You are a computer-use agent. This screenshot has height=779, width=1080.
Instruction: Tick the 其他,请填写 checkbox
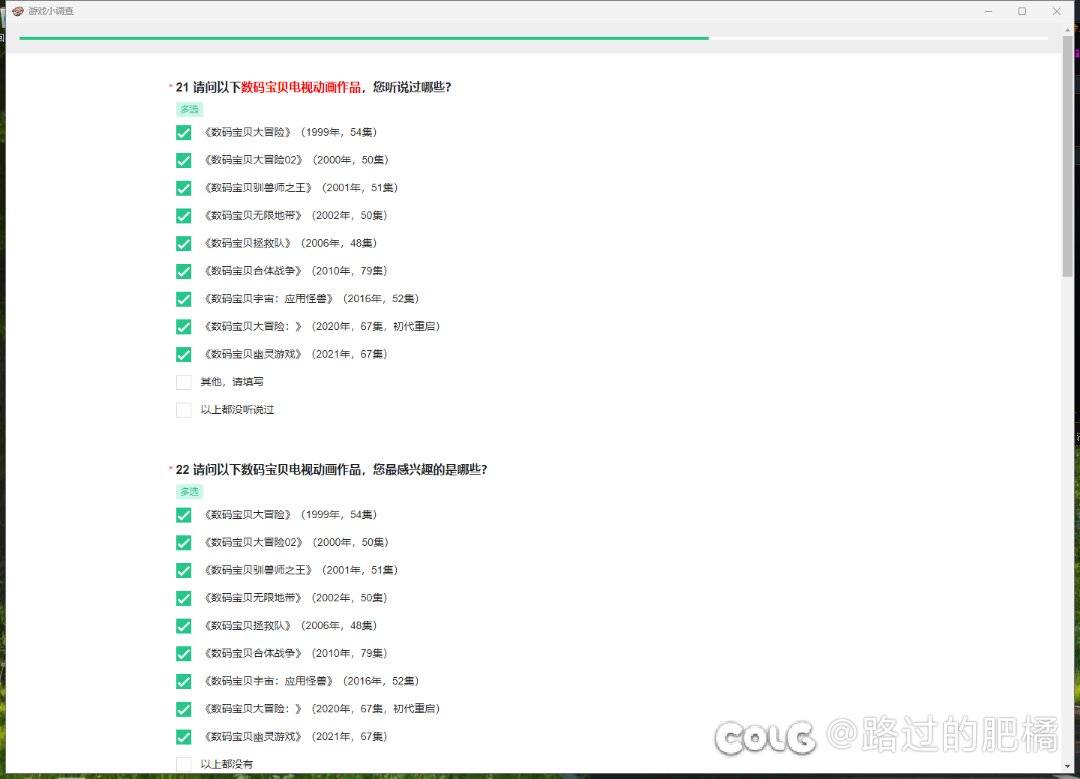183,382
